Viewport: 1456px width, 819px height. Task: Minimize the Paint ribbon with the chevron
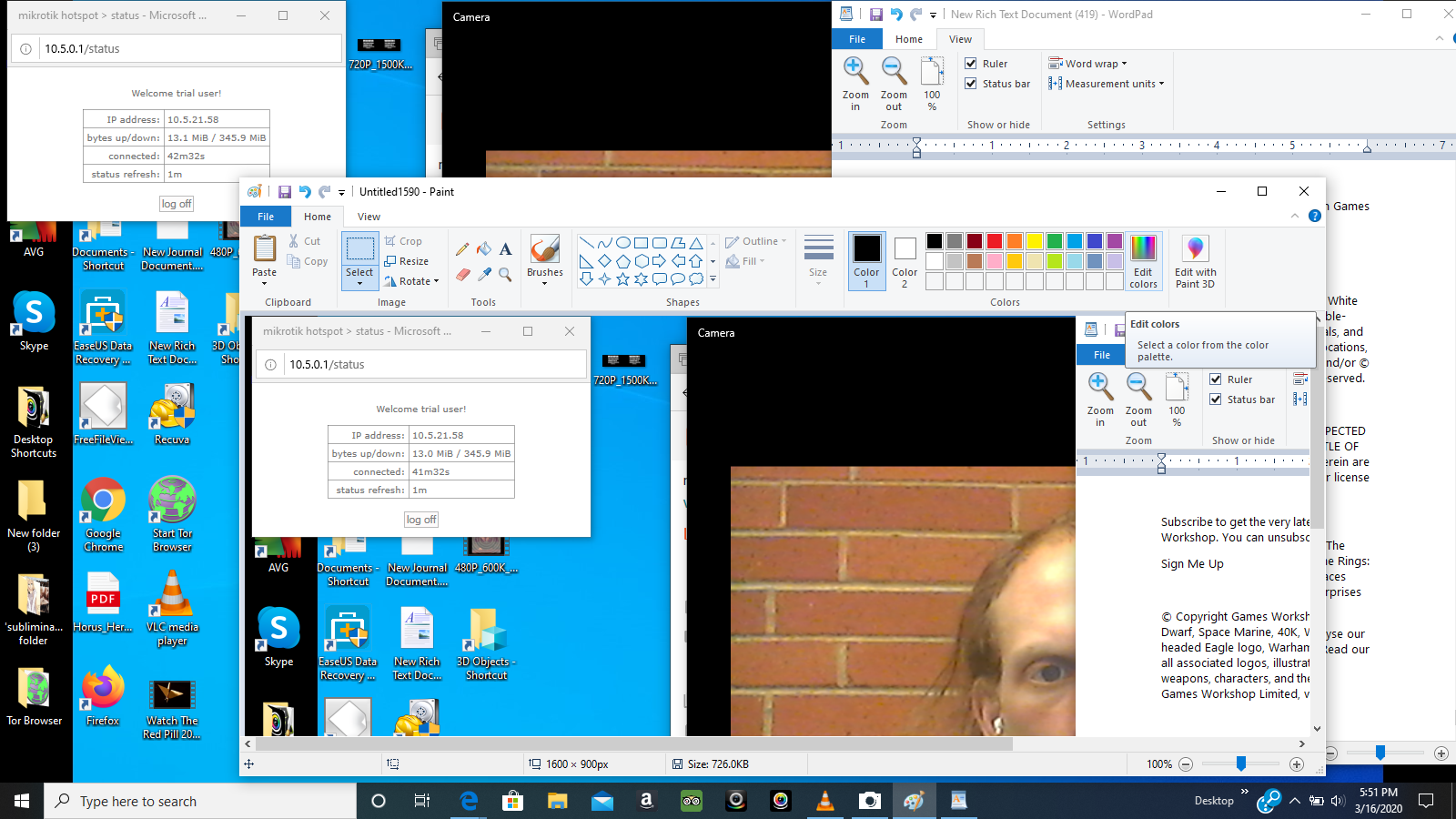coord(1295,216)
